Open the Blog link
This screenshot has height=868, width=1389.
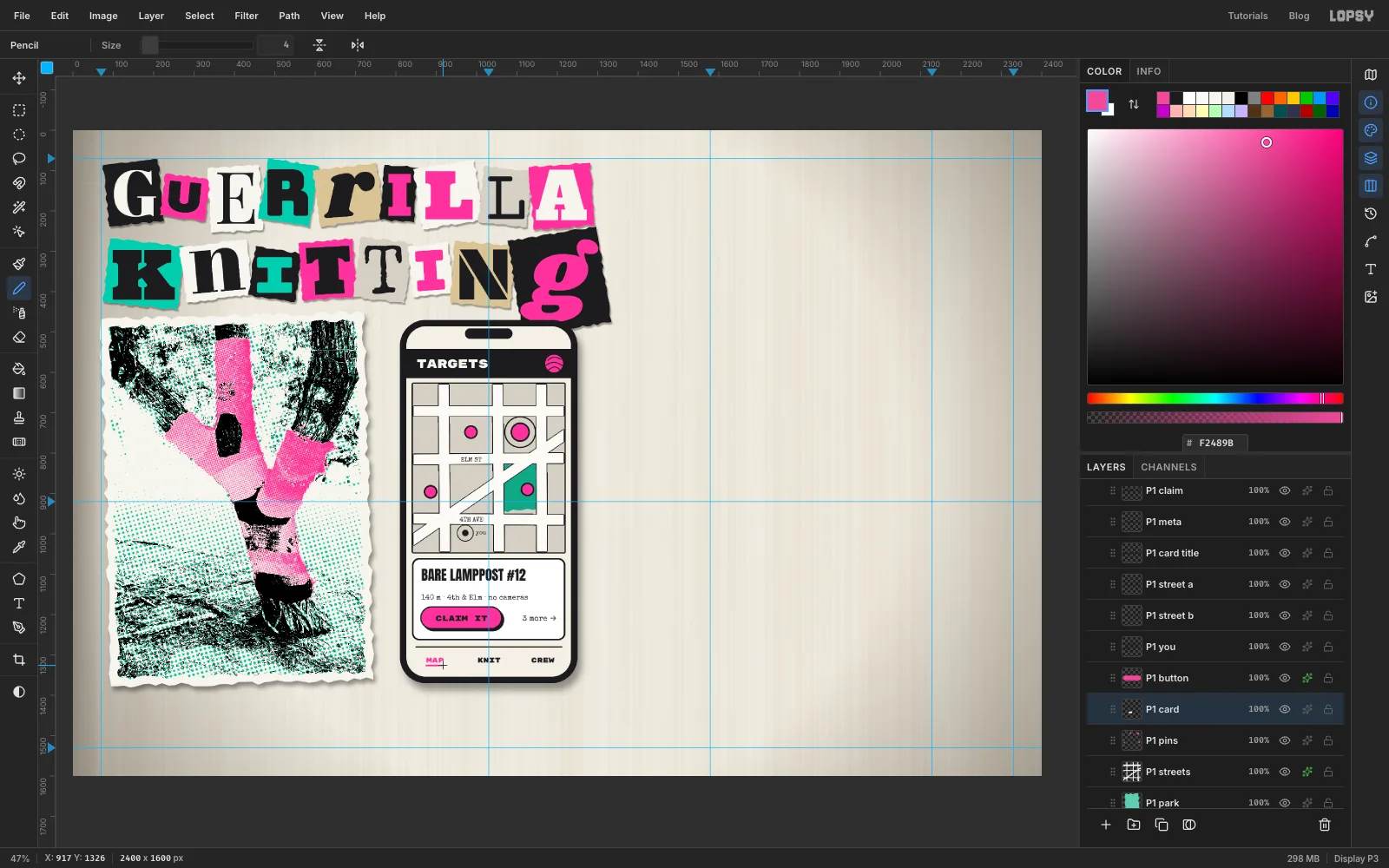point(1299,16)
